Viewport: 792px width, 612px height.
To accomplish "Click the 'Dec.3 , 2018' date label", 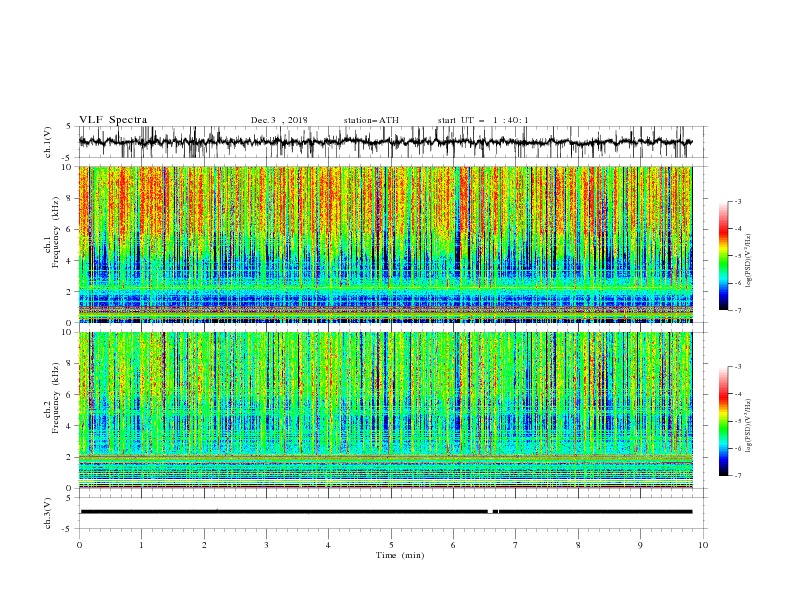I will tap(279, 120).
